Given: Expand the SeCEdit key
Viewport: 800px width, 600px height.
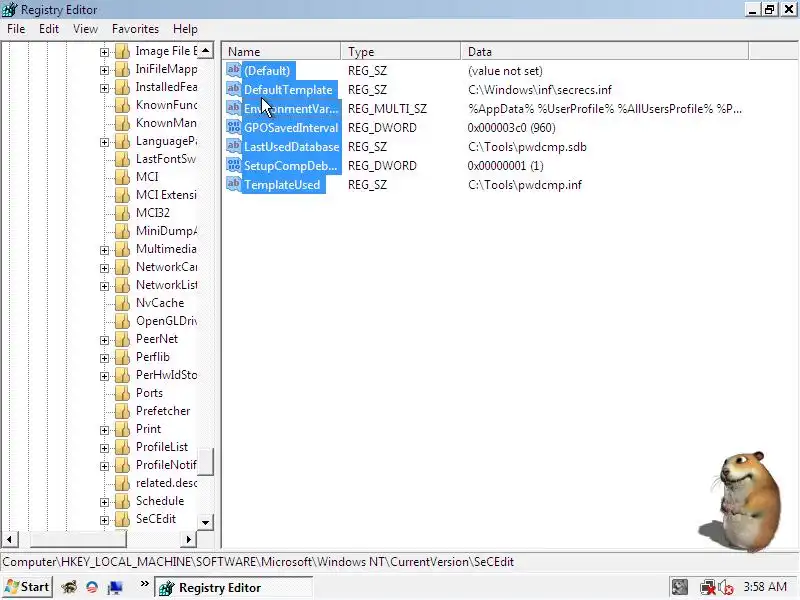Looking at the screenshot, I should click(105, 520).
